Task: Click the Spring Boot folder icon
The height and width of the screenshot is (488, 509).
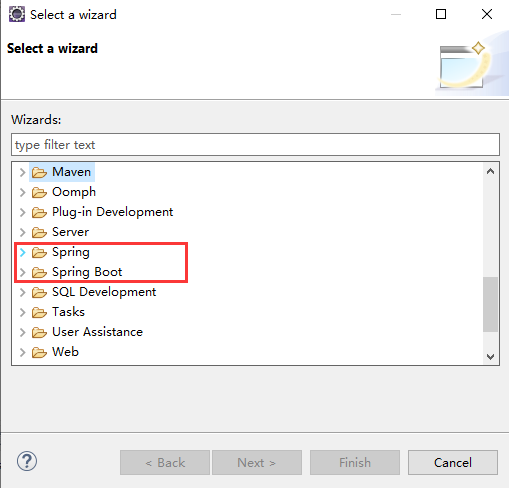Action: click(x=39, y=273)
